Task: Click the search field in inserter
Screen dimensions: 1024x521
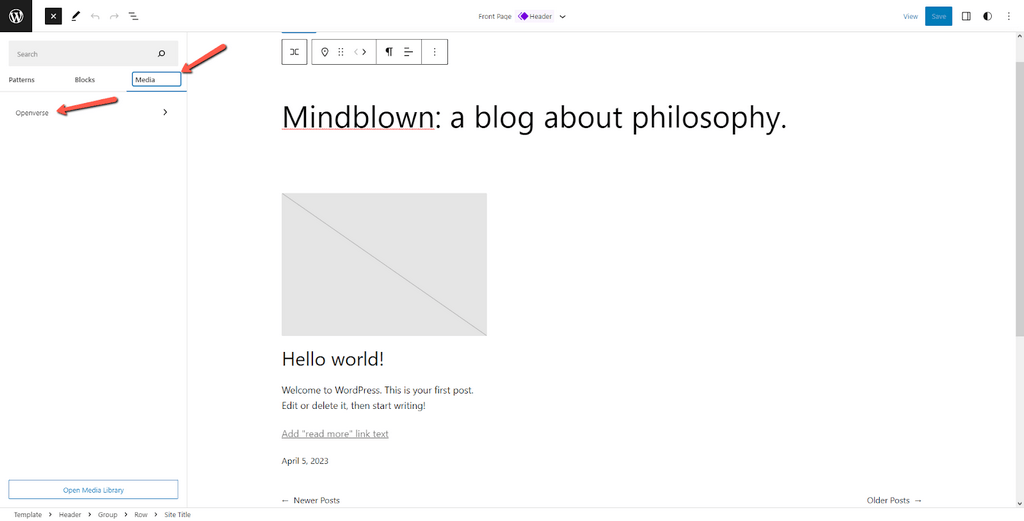Action: (85, 54)
